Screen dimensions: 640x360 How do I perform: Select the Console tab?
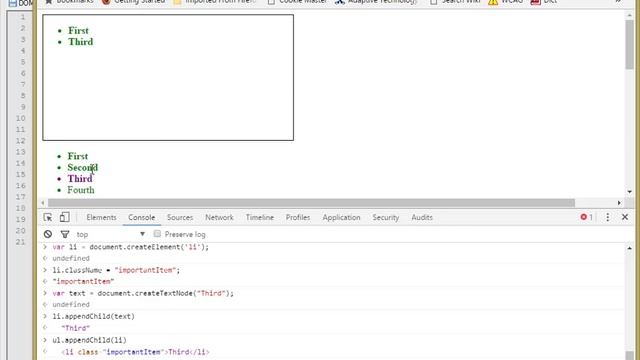pyautogui.click(x=142, y=217)
